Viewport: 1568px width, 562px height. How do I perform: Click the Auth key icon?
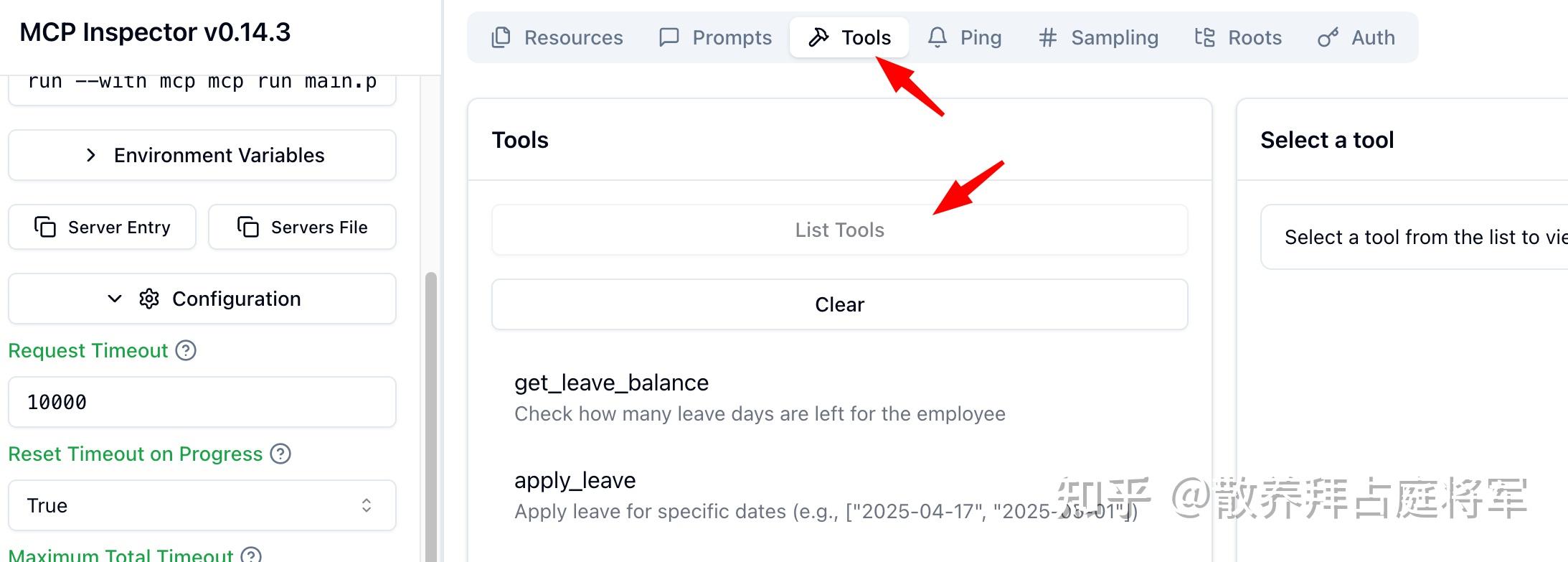tap(1328, 37)
